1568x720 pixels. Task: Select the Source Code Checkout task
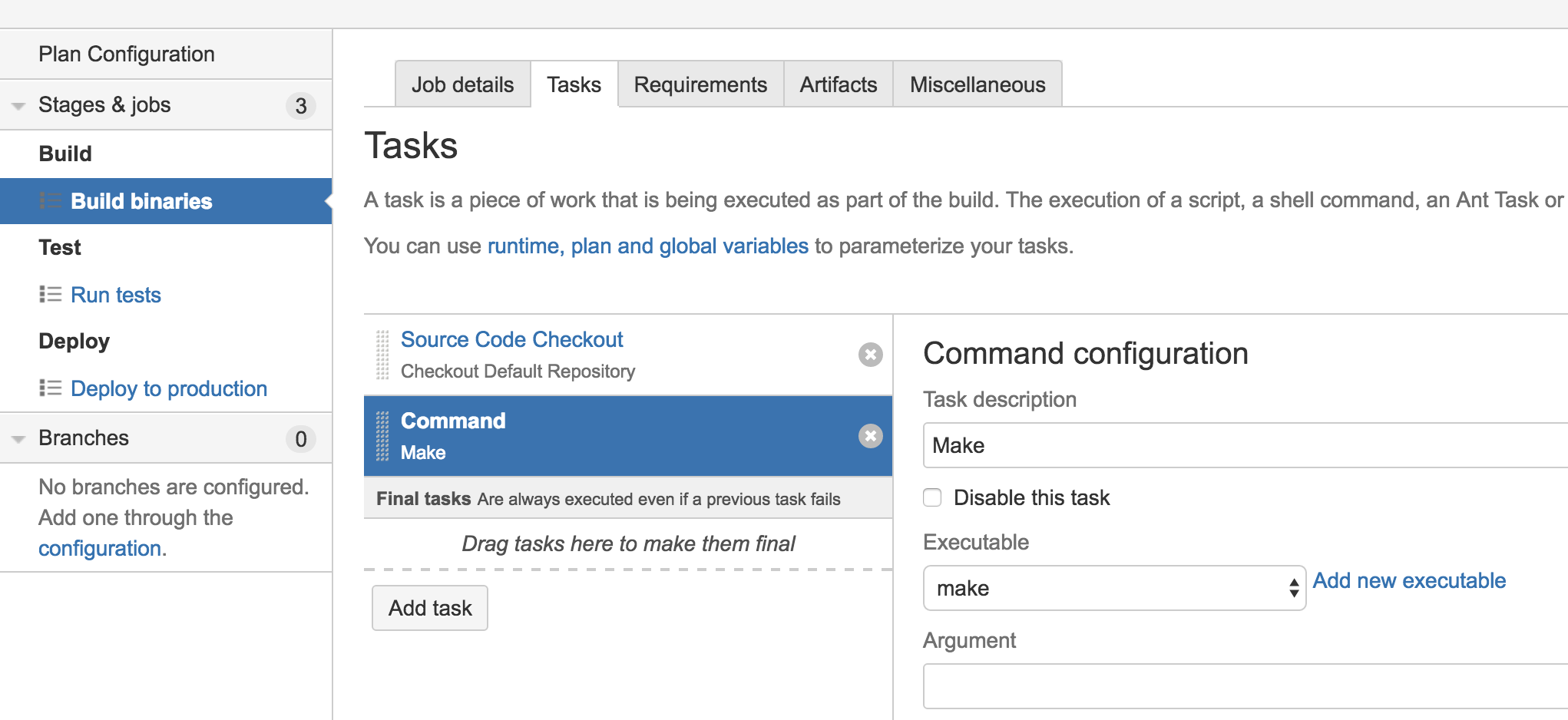[x=511, y=339]
